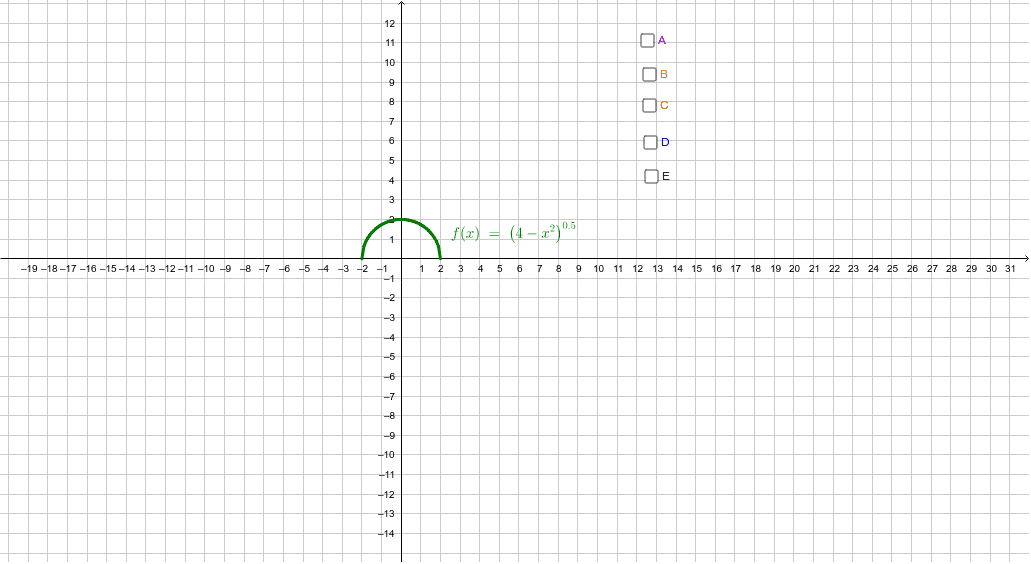Viewport: 1031px width, 564px height.
Task: Click x-axis label 10
Action: pos(598,269)
